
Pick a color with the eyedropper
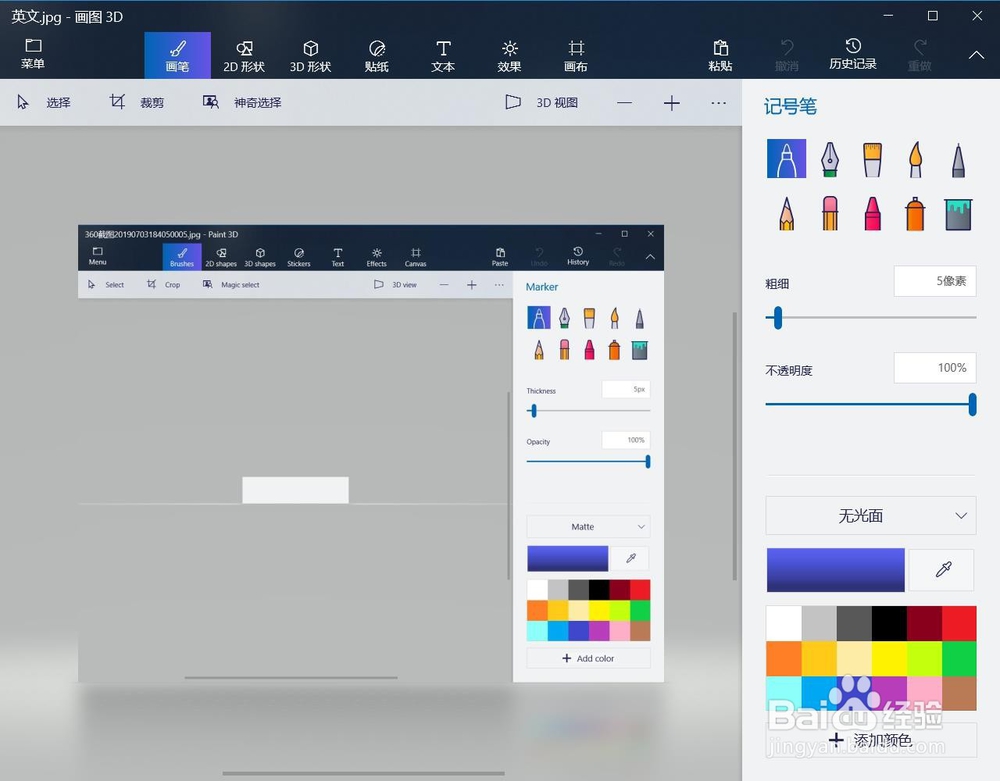point(941,568)
